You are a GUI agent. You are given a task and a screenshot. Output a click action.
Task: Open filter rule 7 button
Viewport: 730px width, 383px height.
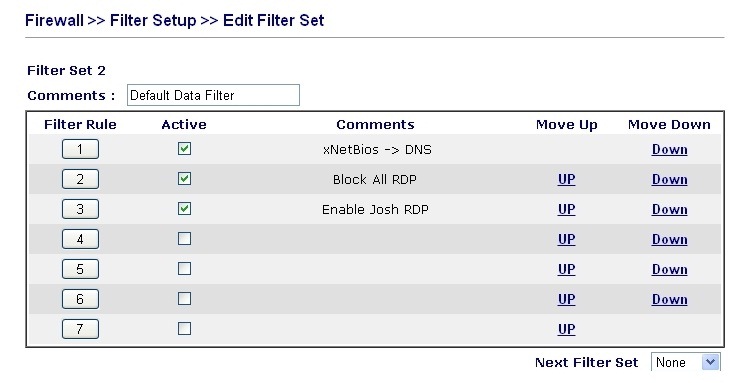click(80, 329)
